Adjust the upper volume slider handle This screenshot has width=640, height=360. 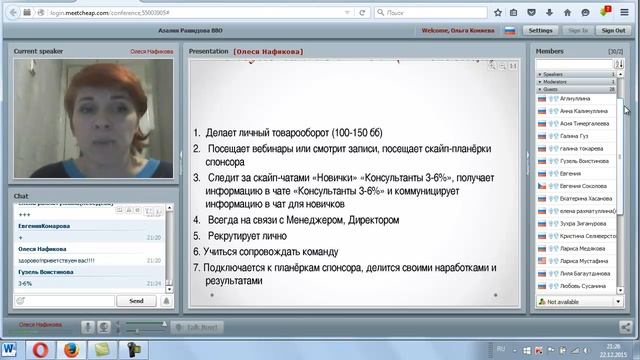click(x=164, y=324)
